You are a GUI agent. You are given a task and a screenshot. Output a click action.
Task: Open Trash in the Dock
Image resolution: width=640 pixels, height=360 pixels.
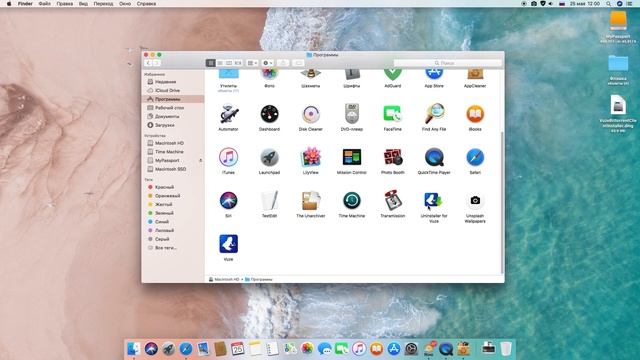pyautogui.click(x=506, y=349)
